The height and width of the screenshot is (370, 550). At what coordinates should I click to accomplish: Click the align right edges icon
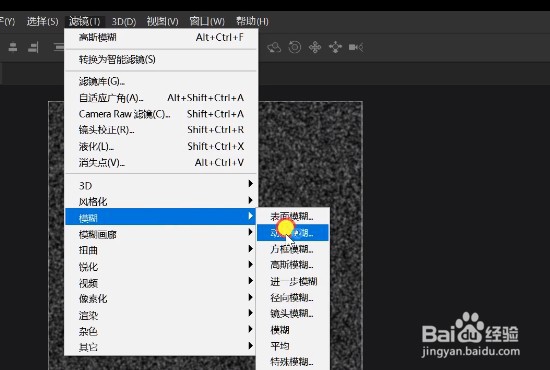[x=33, y=47]
